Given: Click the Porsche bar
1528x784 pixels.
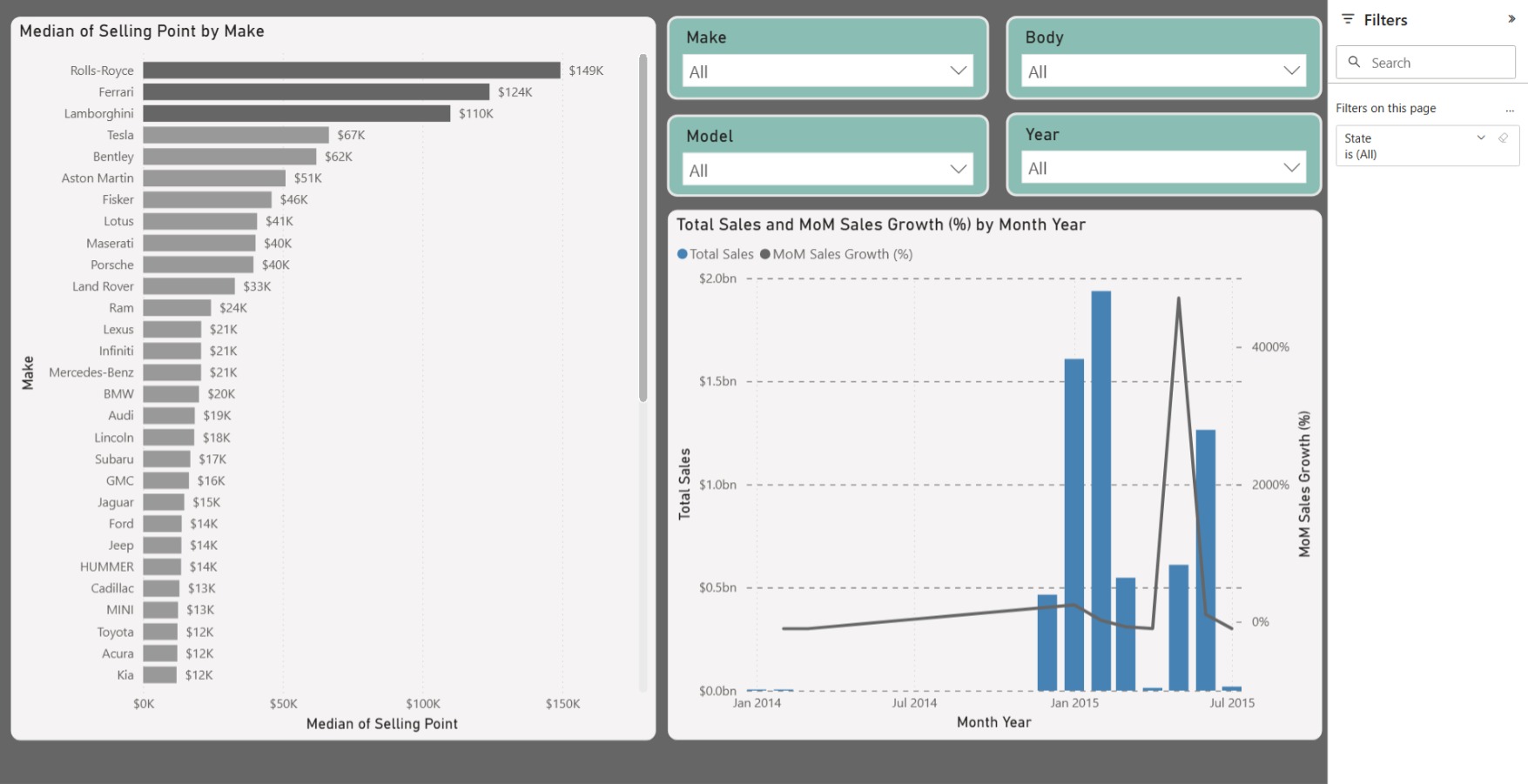Looking at the screenshot, I should (199, 265).
